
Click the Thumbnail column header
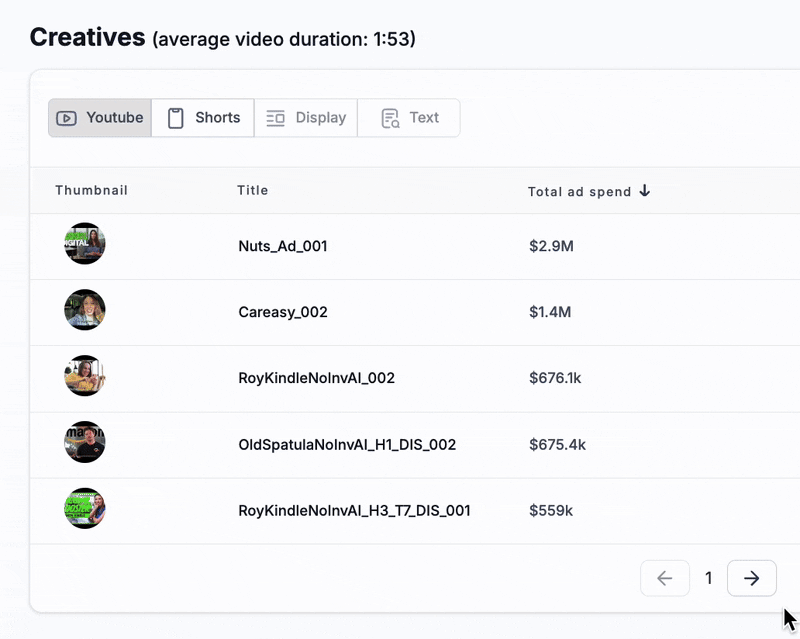(x=91, y=191)
